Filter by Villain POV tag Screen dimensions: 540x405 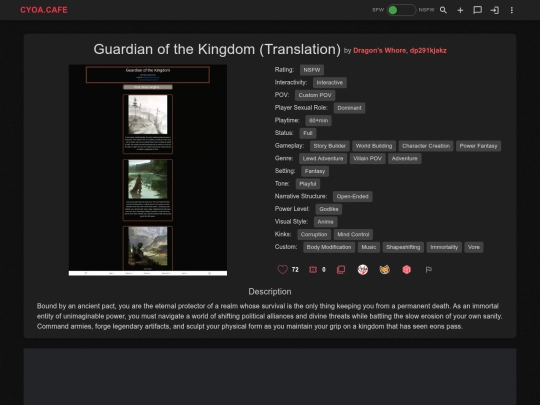367,159
